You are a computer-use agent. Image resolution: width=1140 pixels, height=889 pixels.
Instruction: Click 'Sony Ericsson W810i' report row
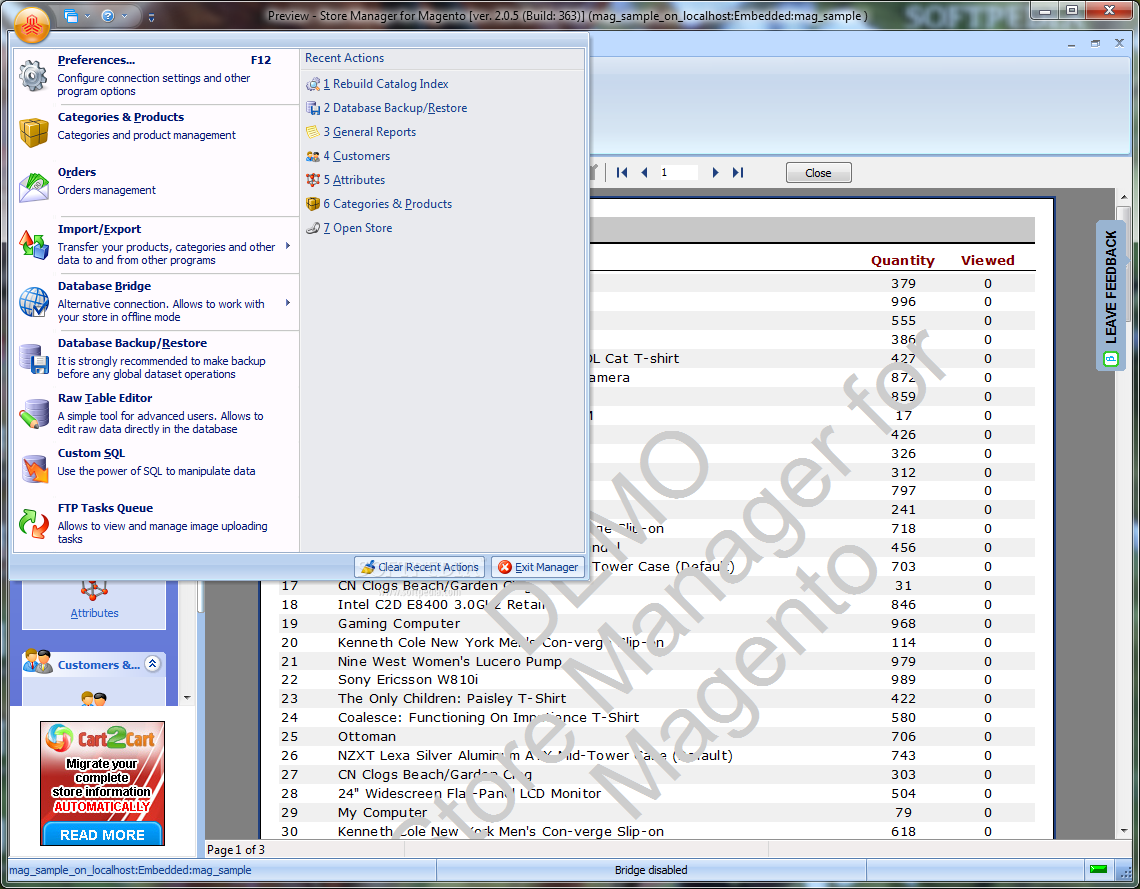click(657, 680)
